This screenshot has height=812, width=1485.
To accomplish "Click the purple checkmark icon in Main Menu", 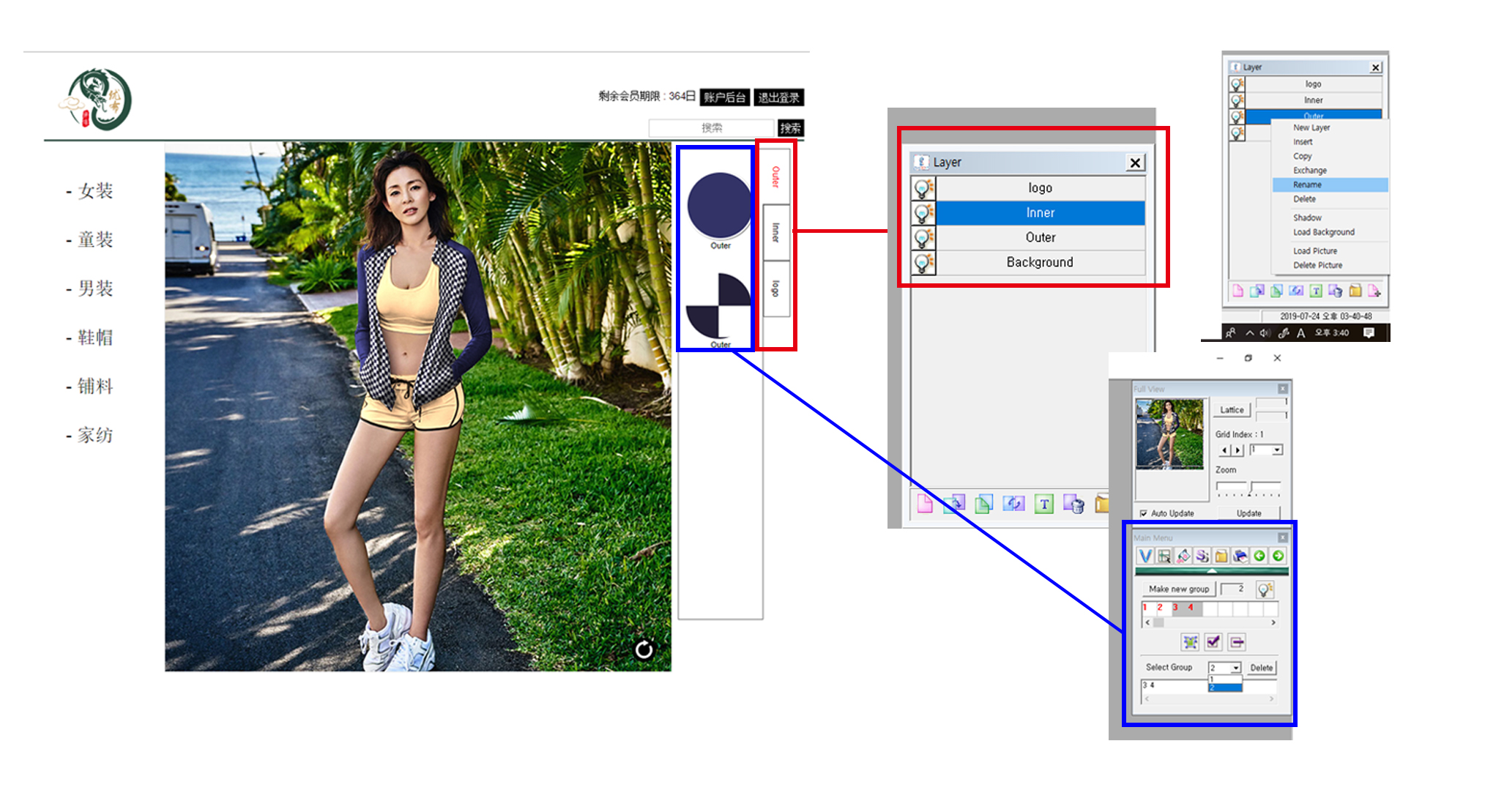I will click(x=1213, y=642).
